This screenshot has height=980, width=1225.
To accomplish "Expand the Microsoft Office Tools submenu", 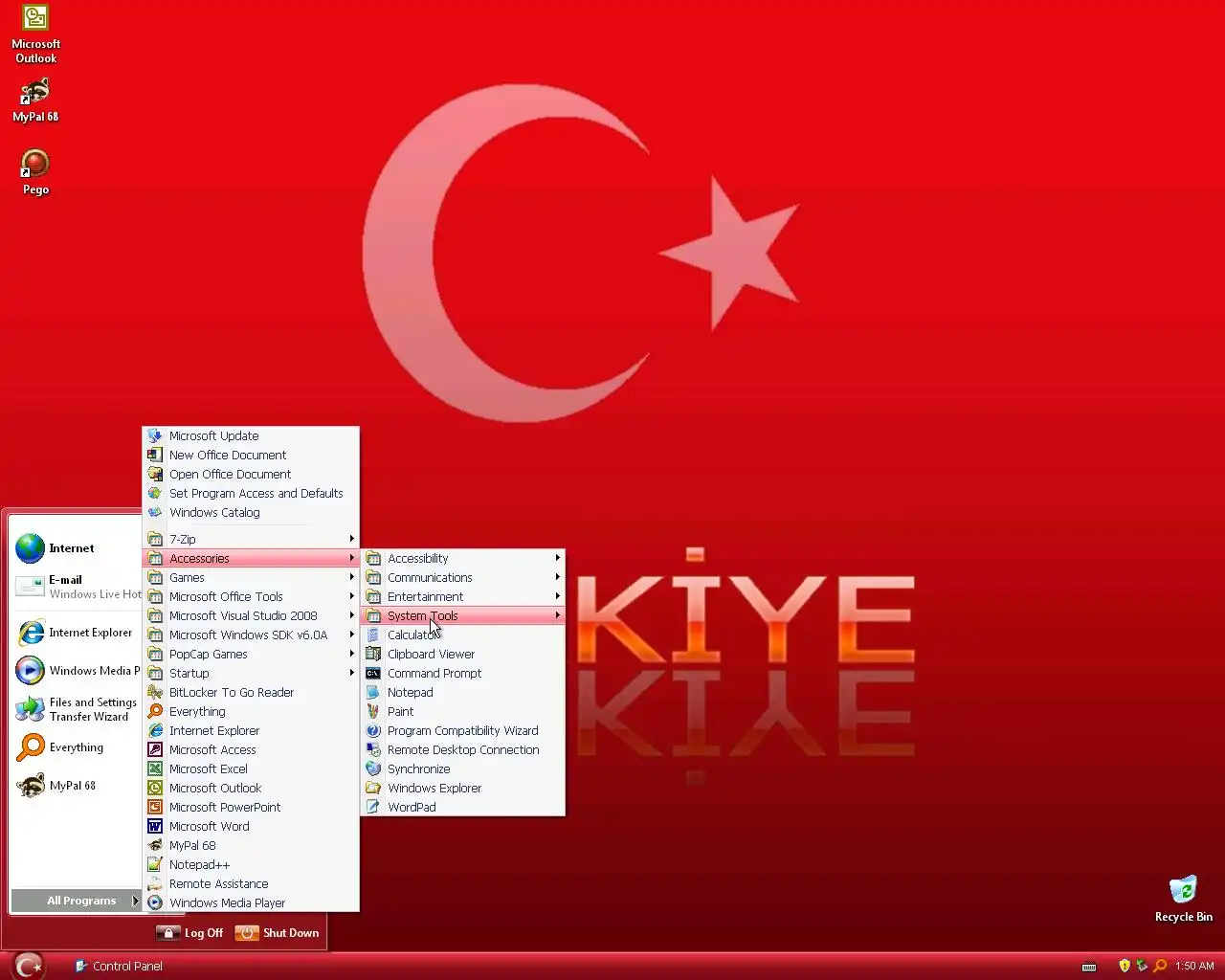I will click(x=251, y=596).
